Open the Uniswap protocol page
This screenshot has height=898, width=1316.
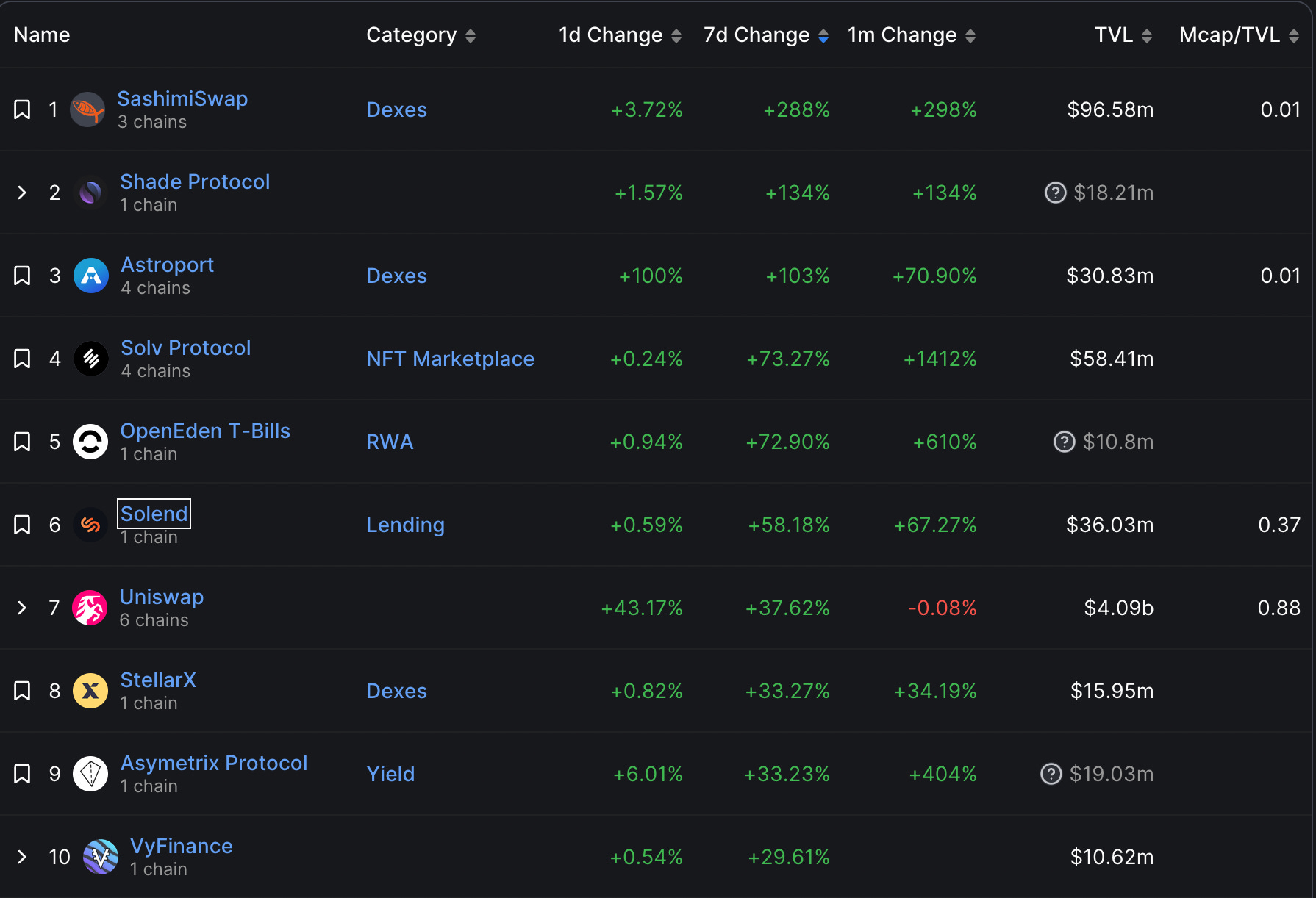tap(162, 597)
